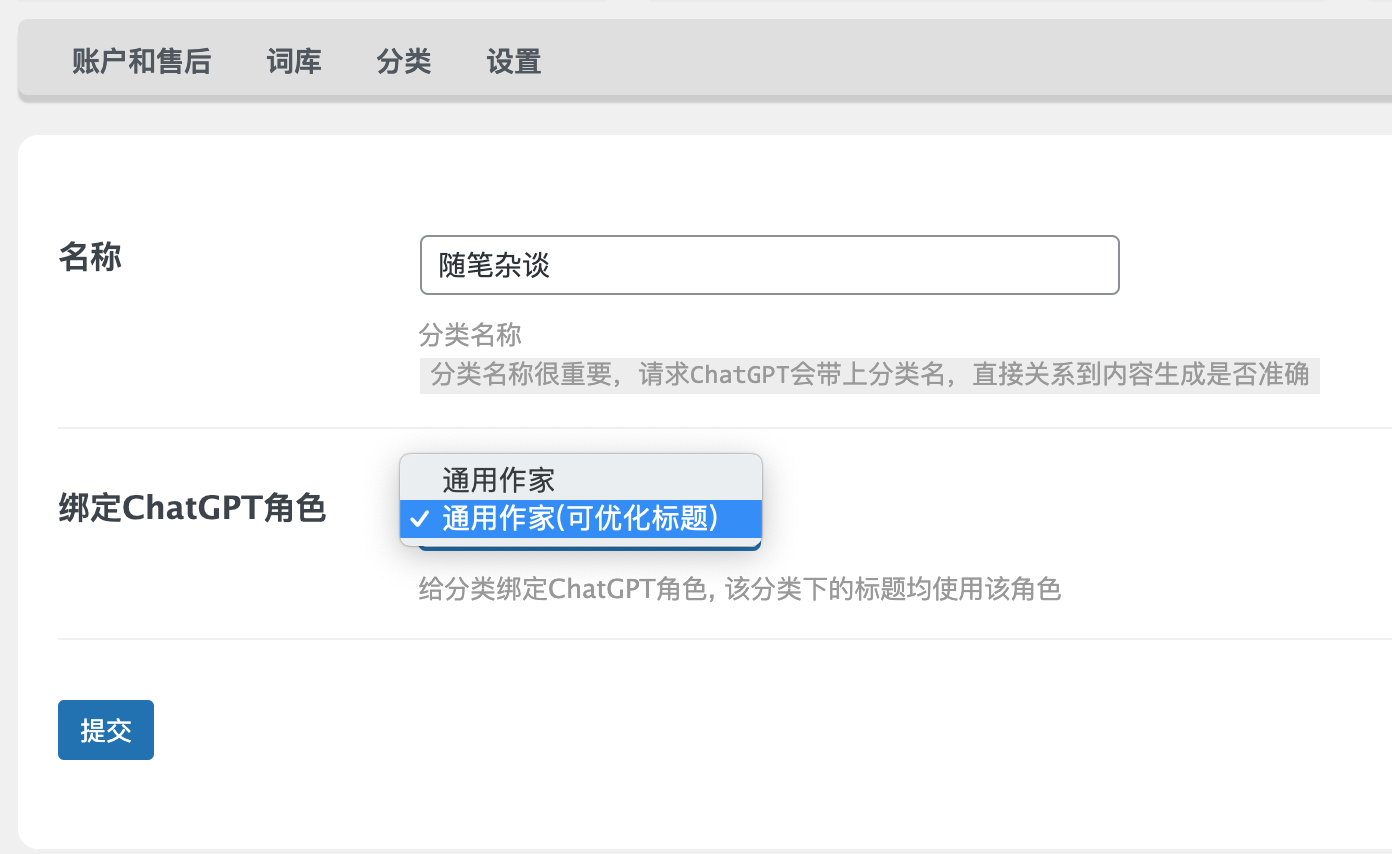
Task: Click the 绑定ChatGPT角色 label
Action: (192, 509)
